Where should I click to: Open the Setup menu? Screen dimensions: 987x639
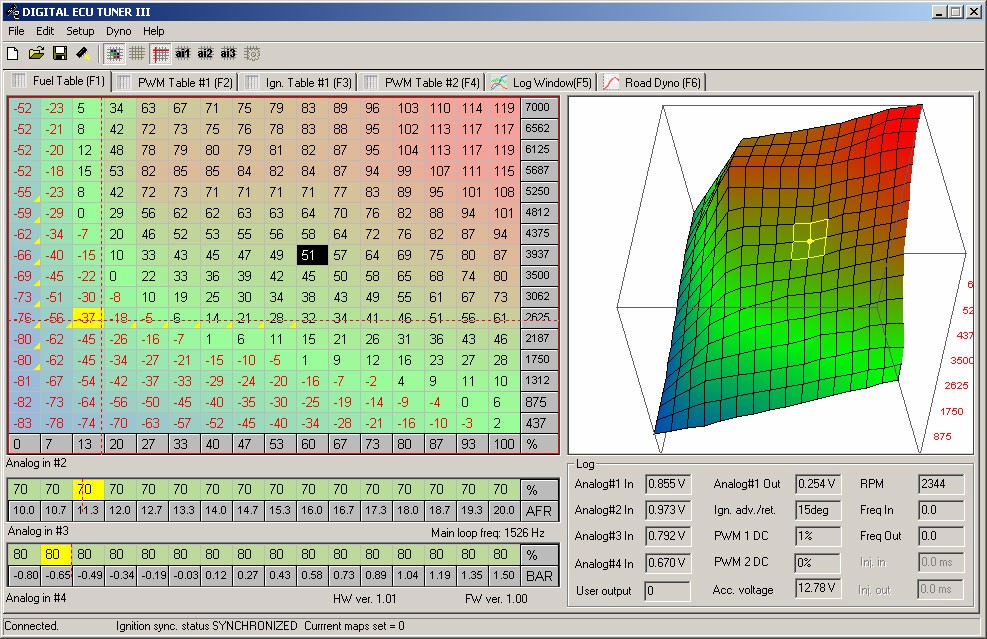coord(80,31)
